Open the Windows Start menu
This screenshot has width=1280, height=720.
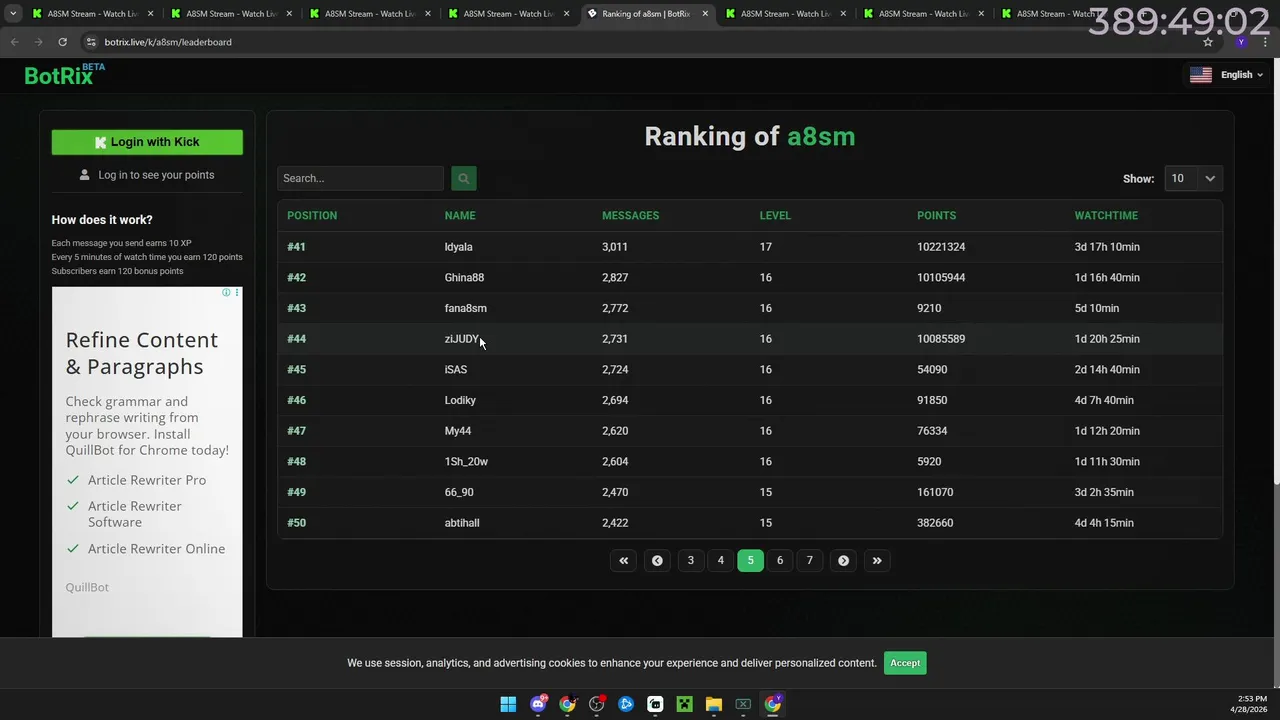(x=508, y=704)
